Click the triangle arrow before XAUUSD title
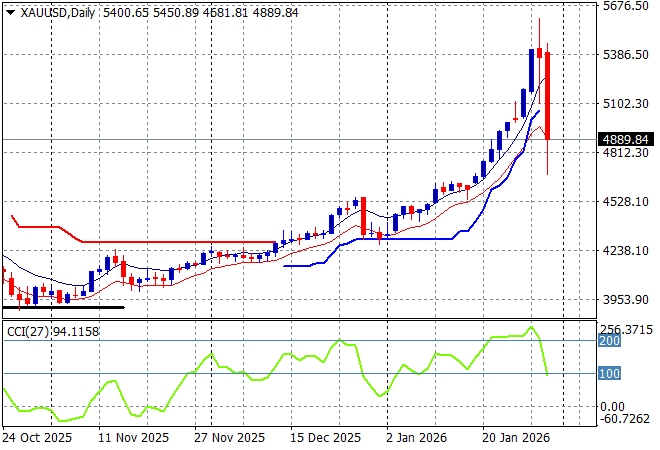This screenshot has width=660, height=450. 10,11
